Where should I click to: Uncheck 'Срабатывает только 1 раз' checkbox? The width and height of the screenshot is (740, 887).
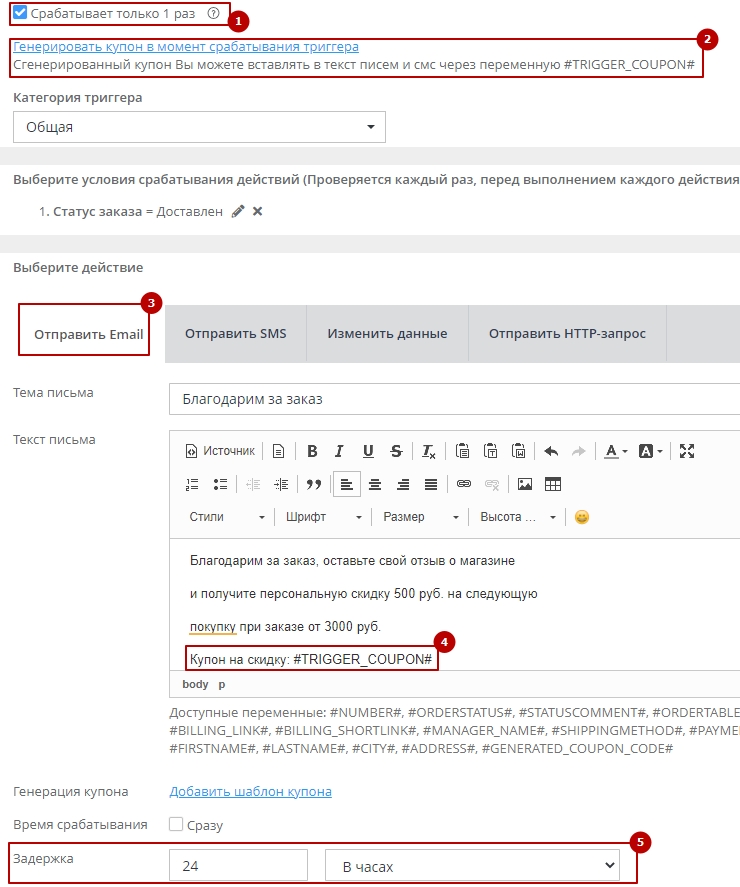point(20,14)
